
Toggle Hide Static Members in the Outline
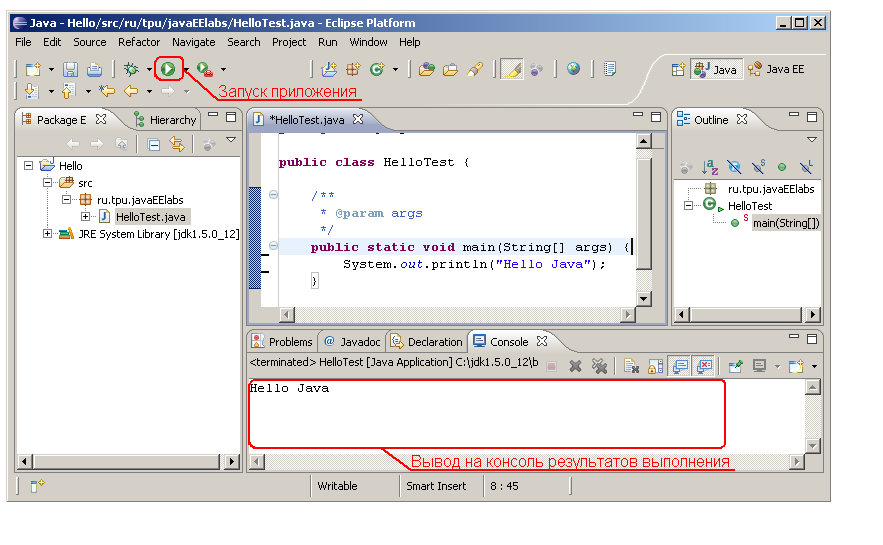point(759,167)
